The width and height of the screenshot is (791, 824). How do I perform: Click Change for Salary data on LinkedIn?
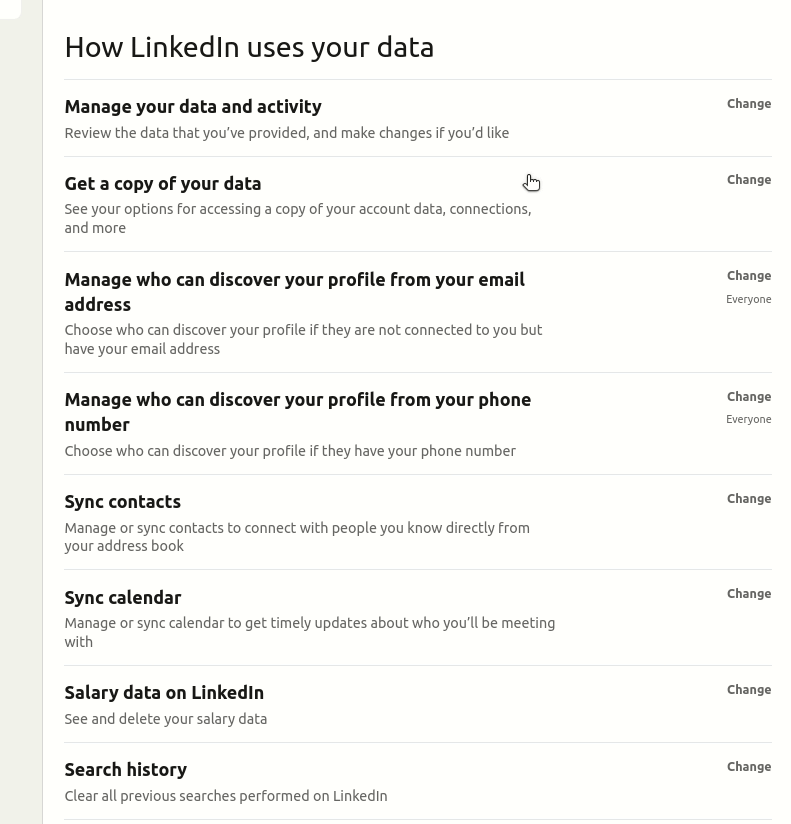click(x=748, y=690)
